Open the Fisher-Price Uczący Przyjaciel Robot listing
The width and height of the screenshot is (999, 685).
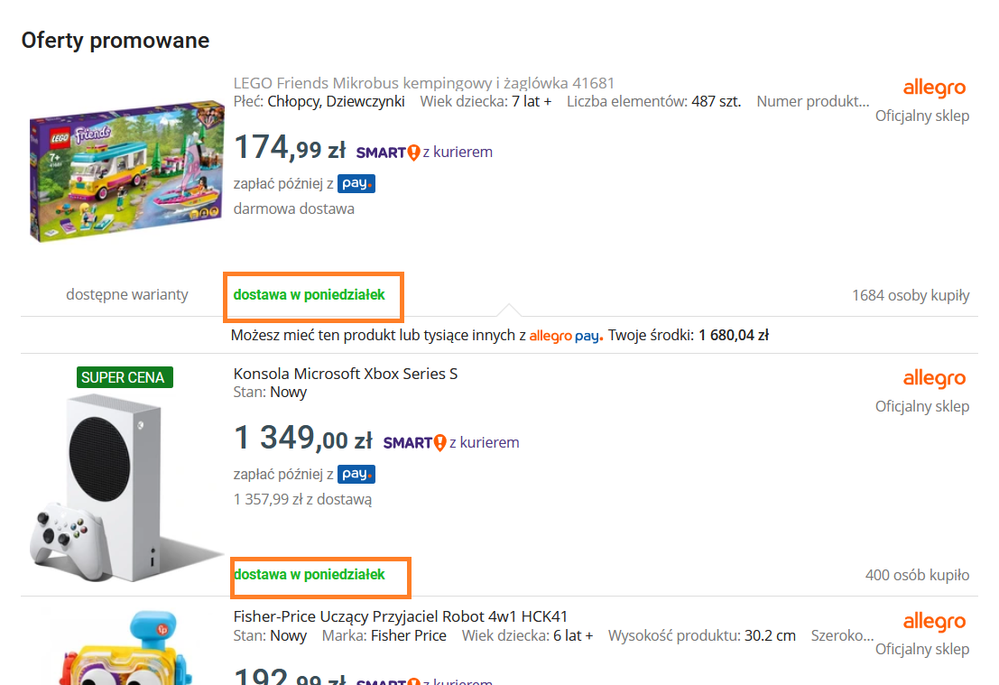tap(400, 616)
